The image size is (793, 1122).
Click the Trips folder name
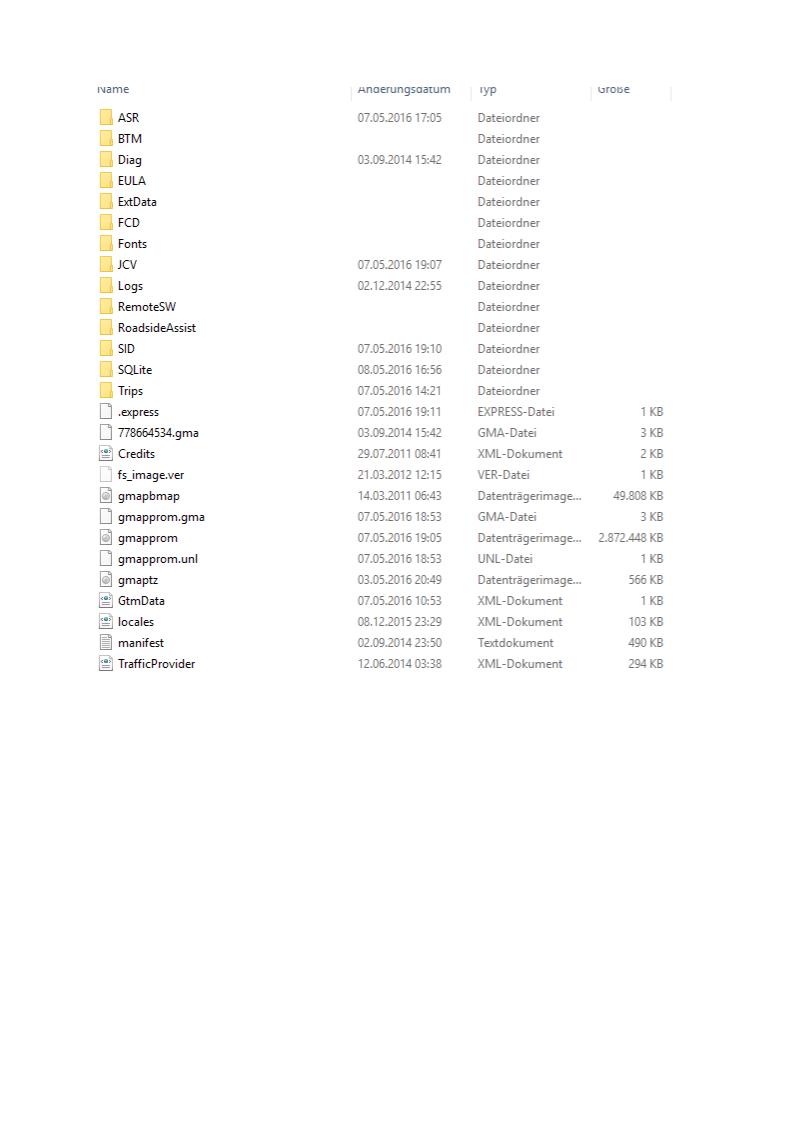pos(130,391)
